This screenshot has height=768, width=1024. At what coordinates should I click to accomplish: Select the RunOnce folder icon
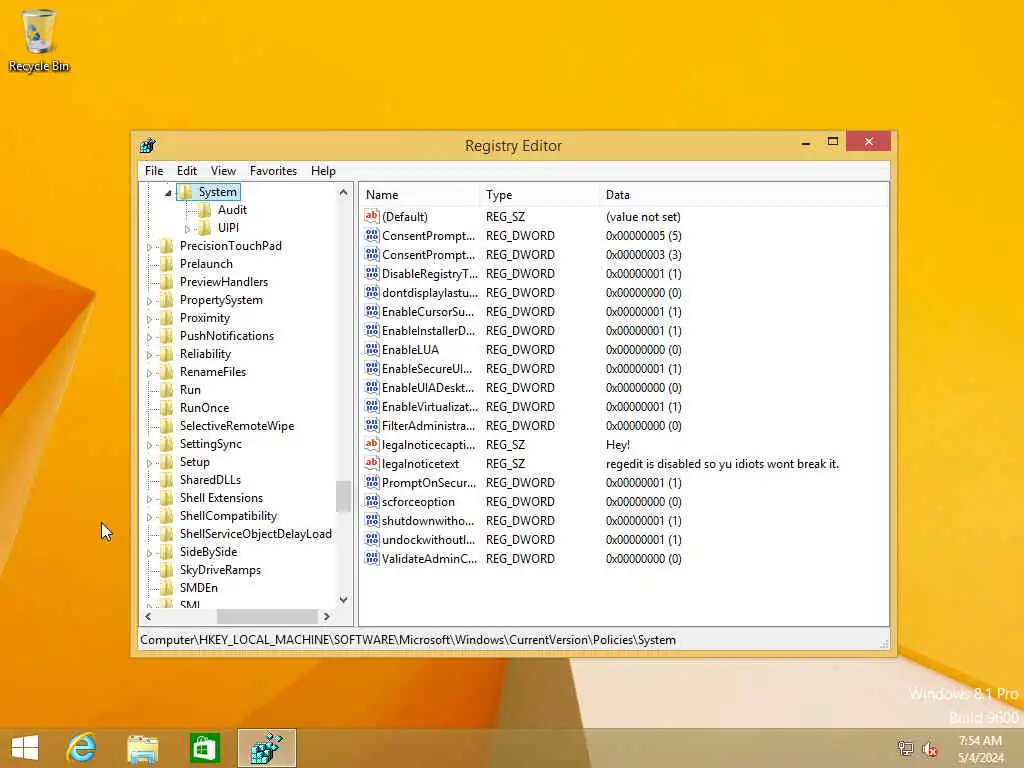click(167, 408)
